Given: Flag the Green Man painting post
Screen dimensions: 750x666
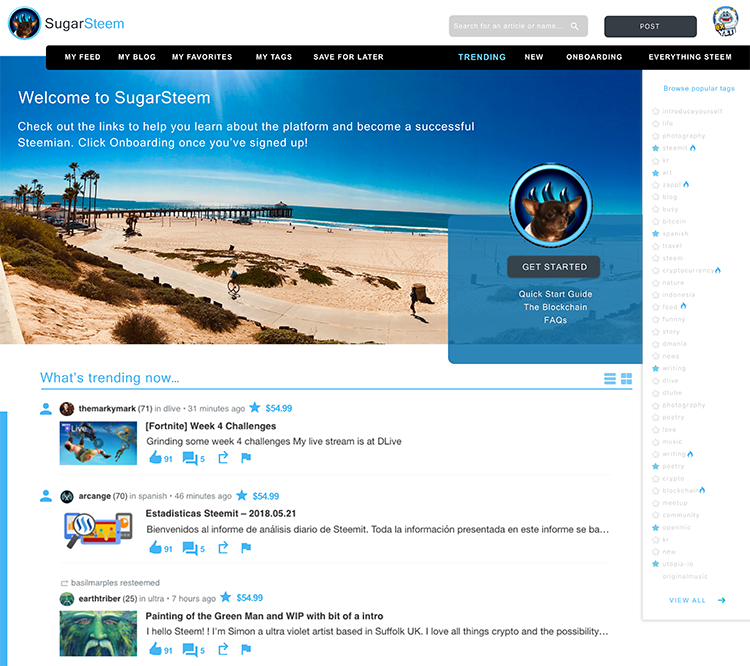Looking at the screenshot, I should (x=246, y=650).
